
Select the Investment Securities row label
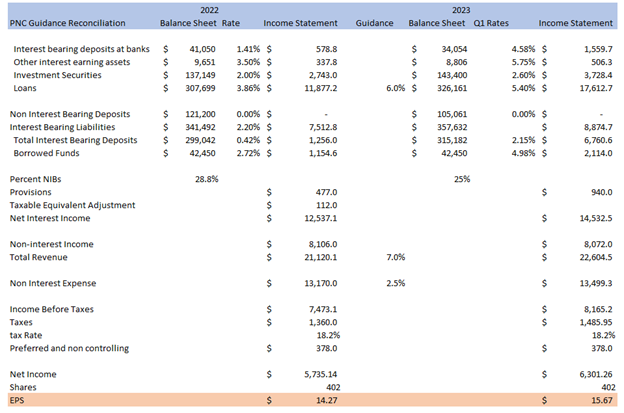[x=58, y=74]
